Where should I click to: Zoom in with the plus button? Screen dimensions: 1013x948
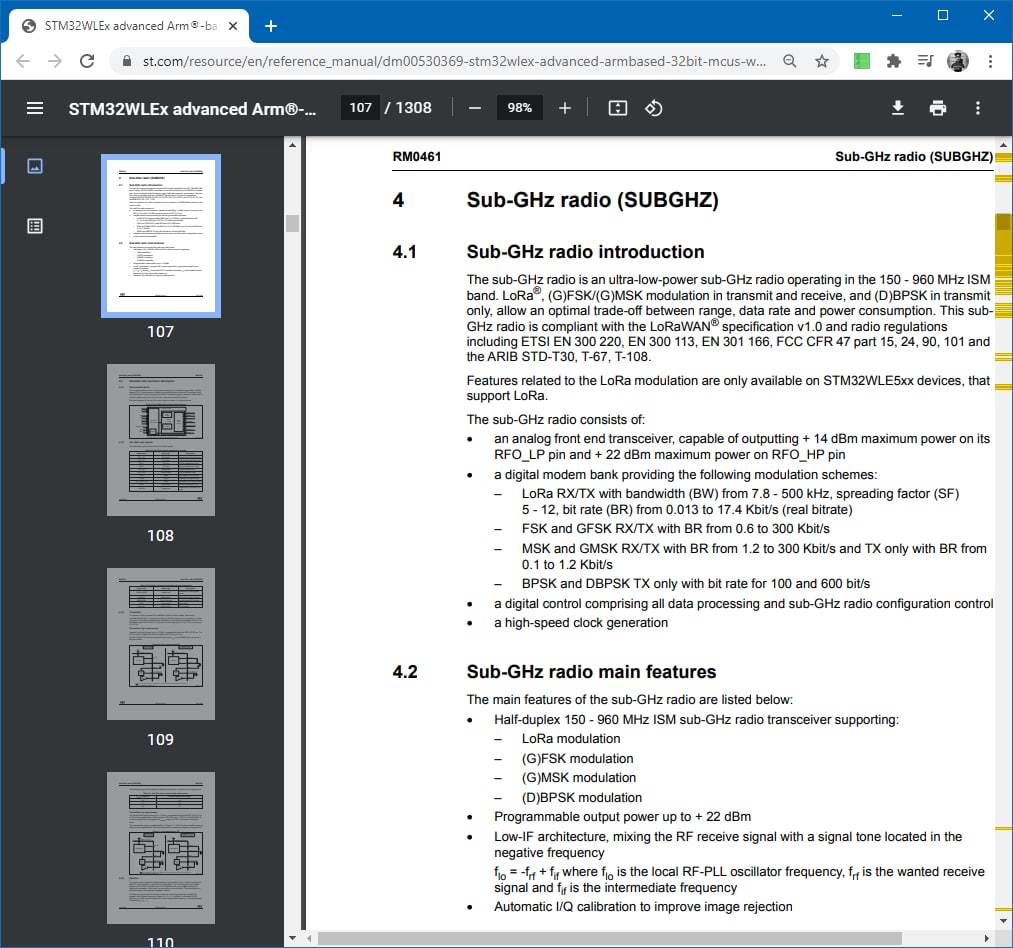[x=565, y=108]
